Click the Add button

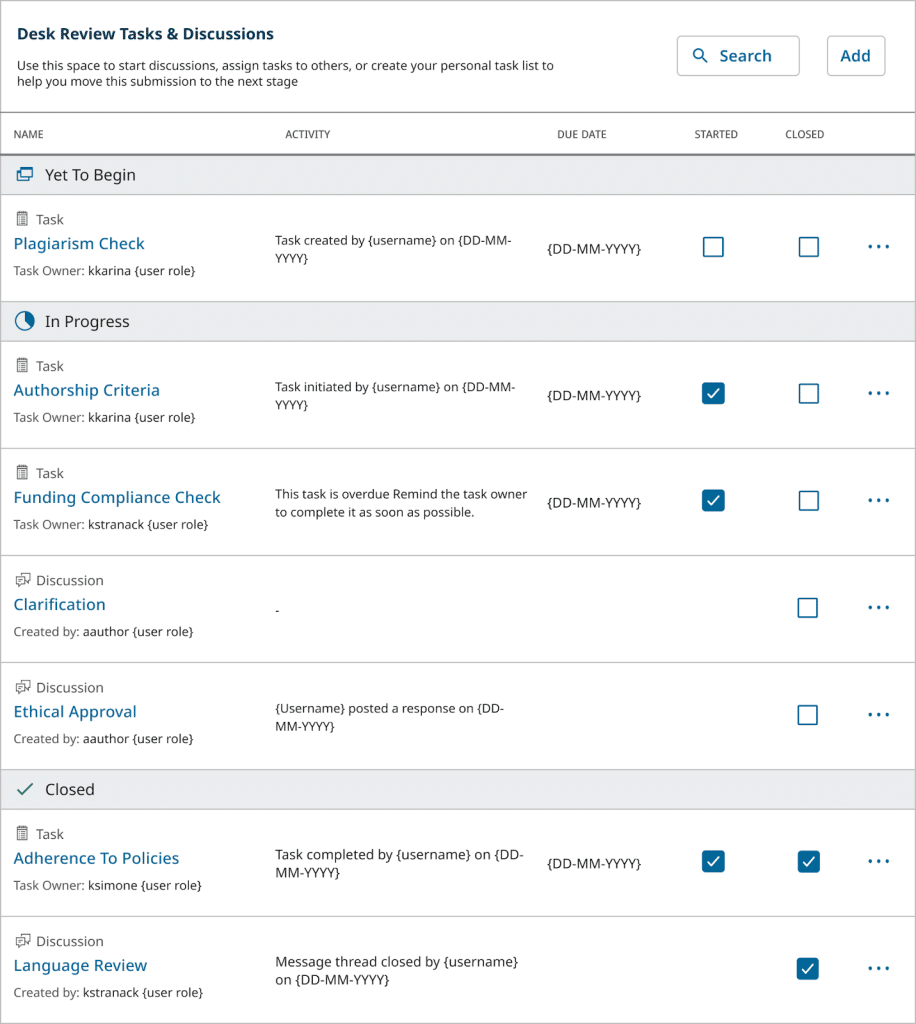coord(855,56)
